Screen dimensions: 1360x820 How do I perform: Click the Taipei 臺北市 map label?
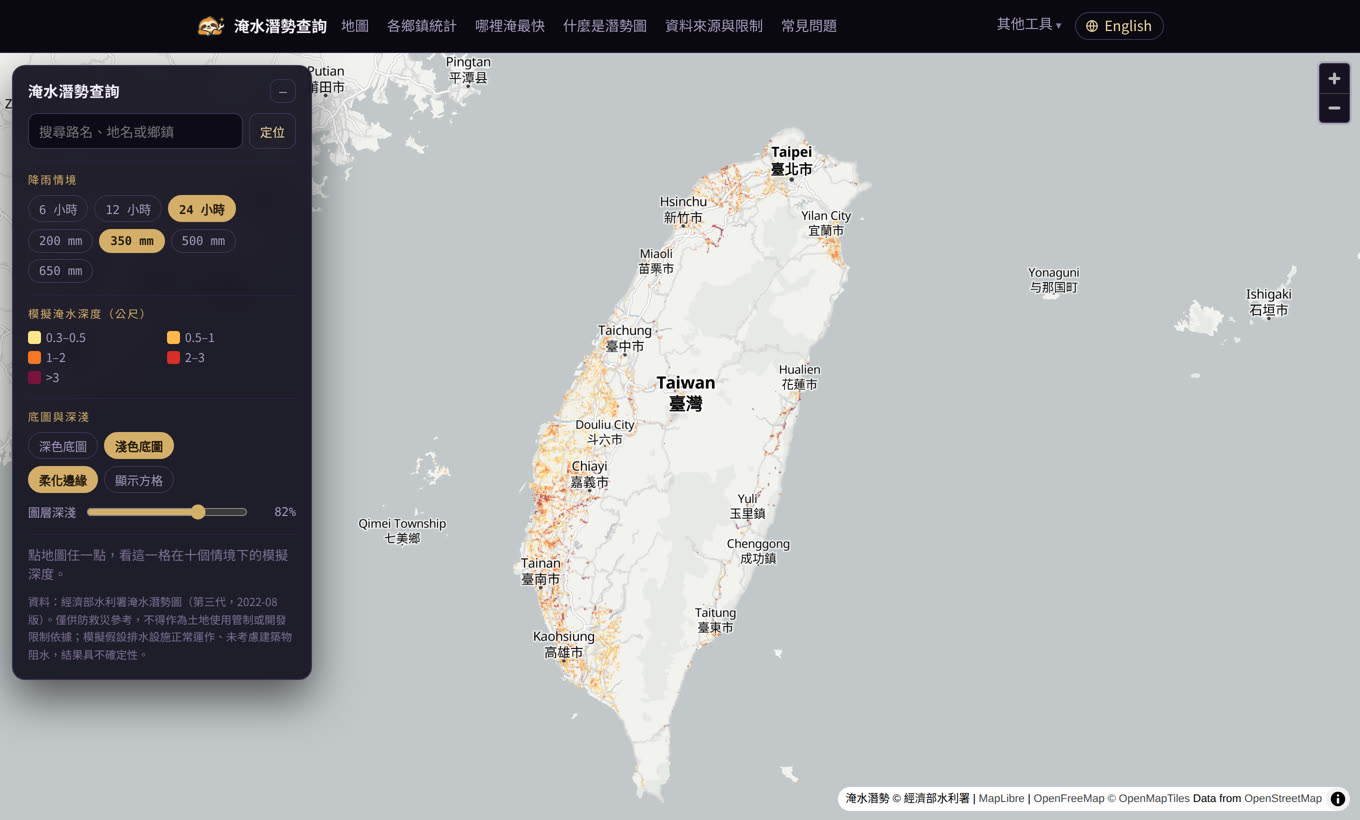coord(791,161)
